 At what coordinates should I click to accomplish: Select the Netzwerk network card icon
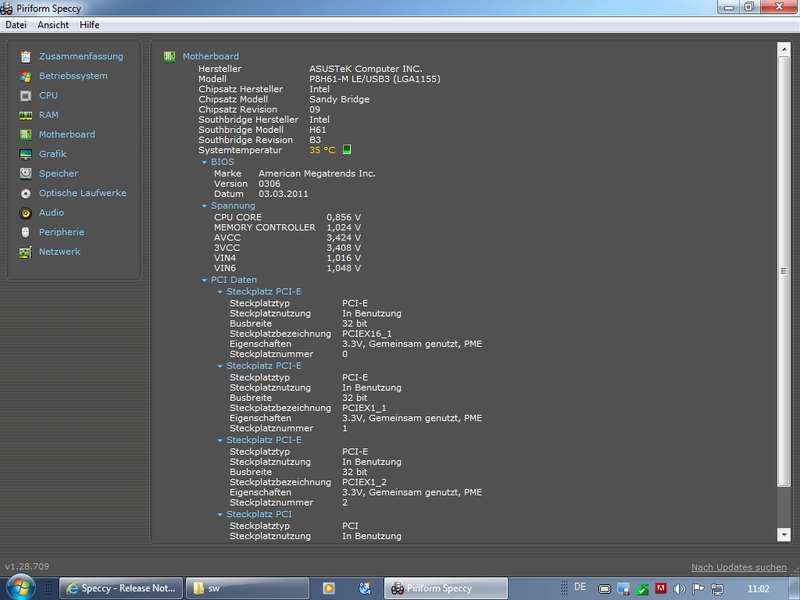coord(26,252)
